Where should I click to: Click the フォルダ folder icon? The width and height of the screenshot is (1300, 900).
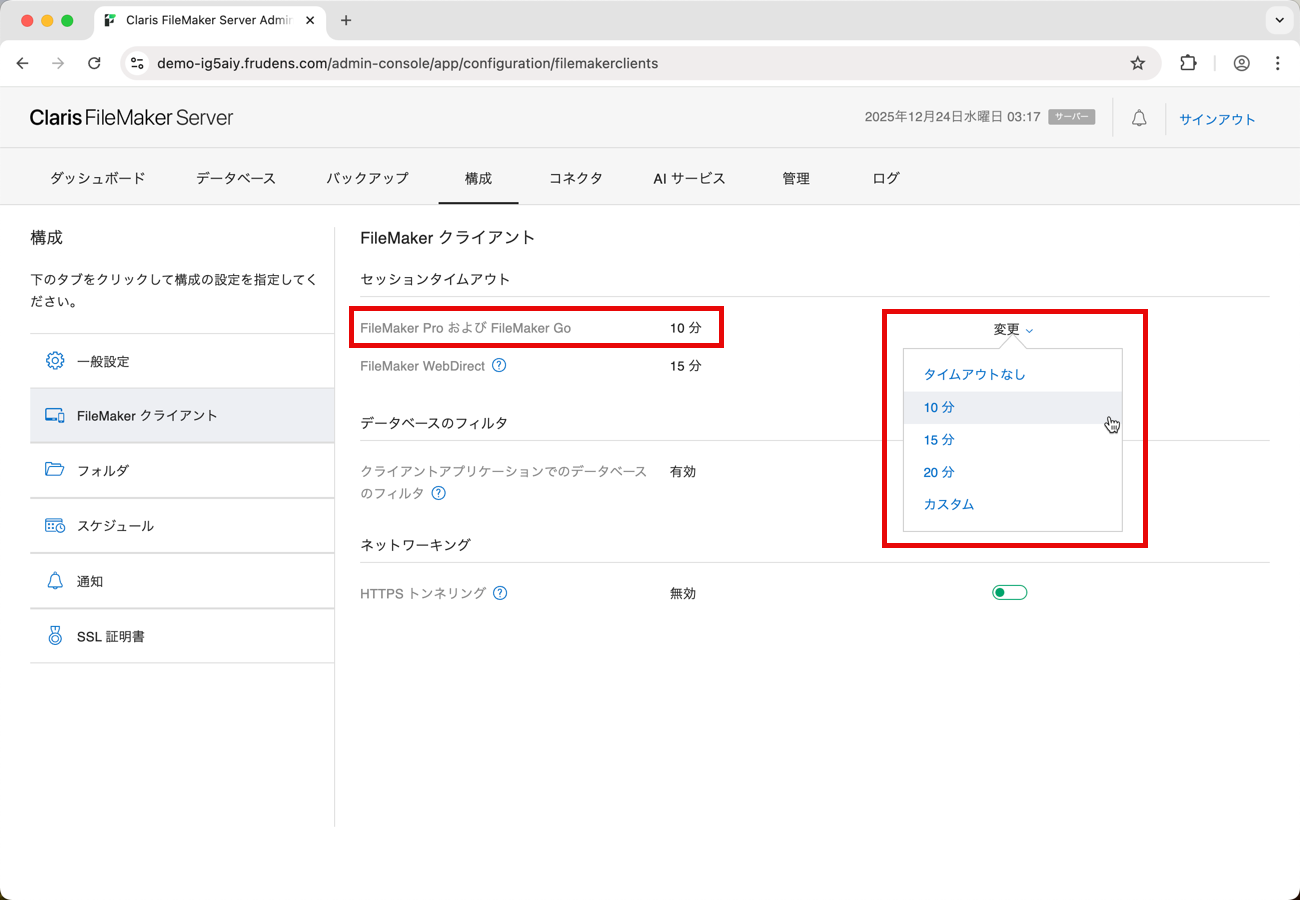(55, 469)
